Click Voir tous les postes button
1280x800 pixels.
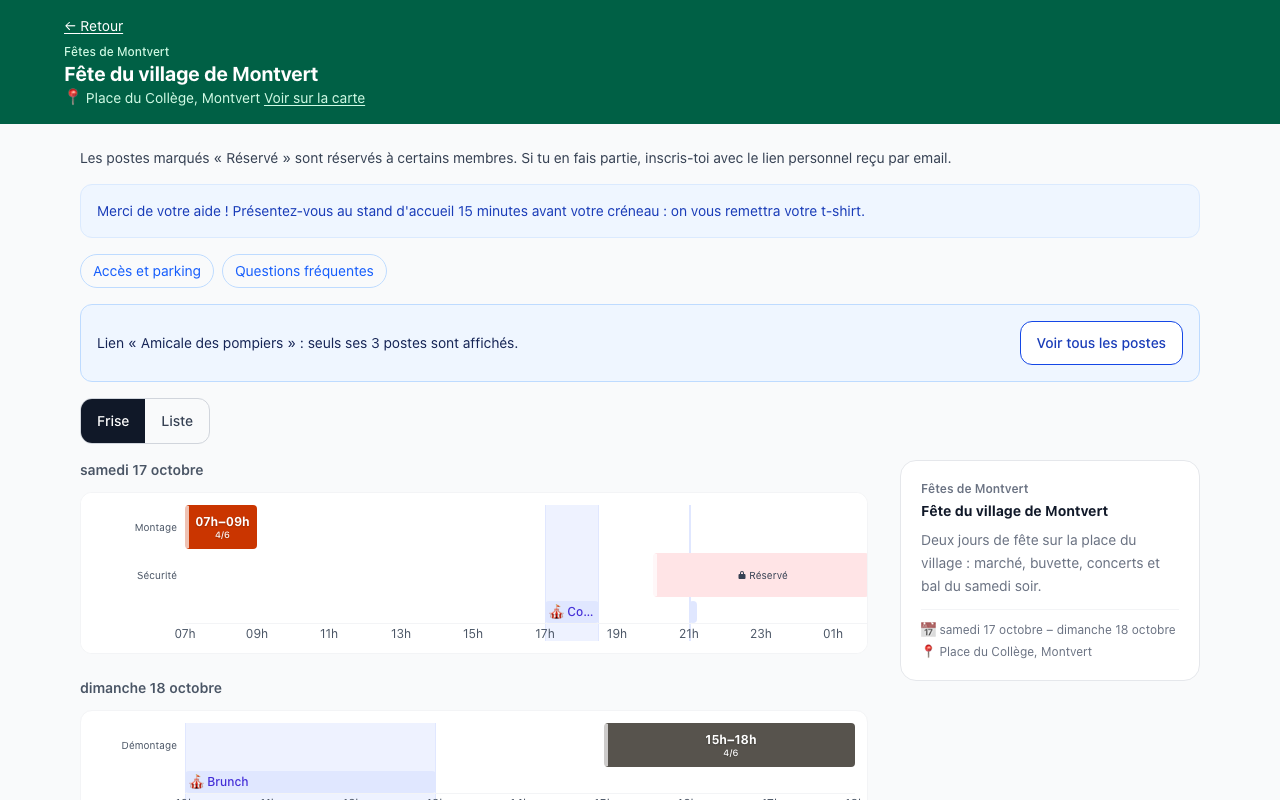click(1101, 343)
